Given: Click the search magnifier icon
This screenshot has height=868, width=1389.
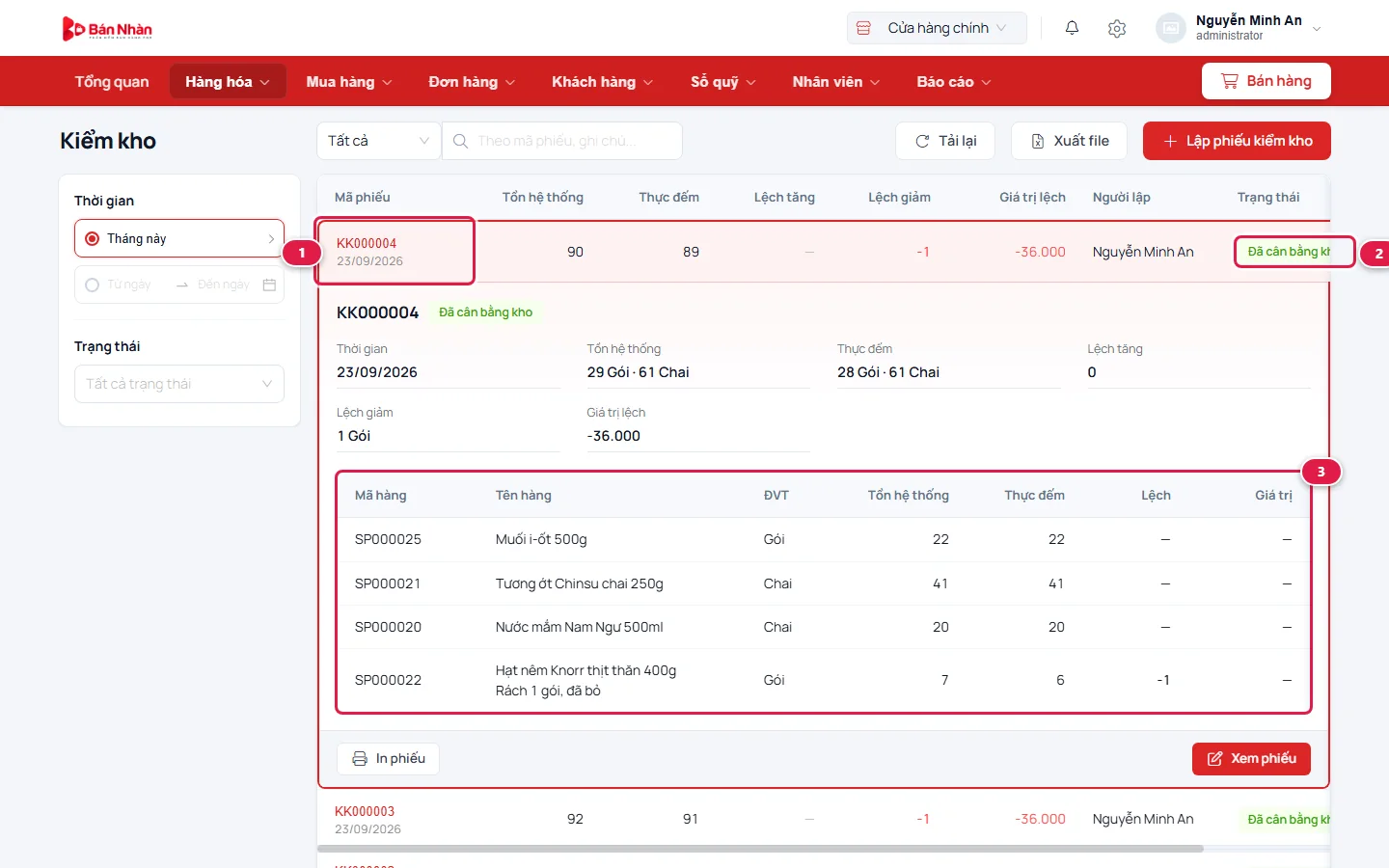Looking at the screenshot, I should [x=461, y=141].
